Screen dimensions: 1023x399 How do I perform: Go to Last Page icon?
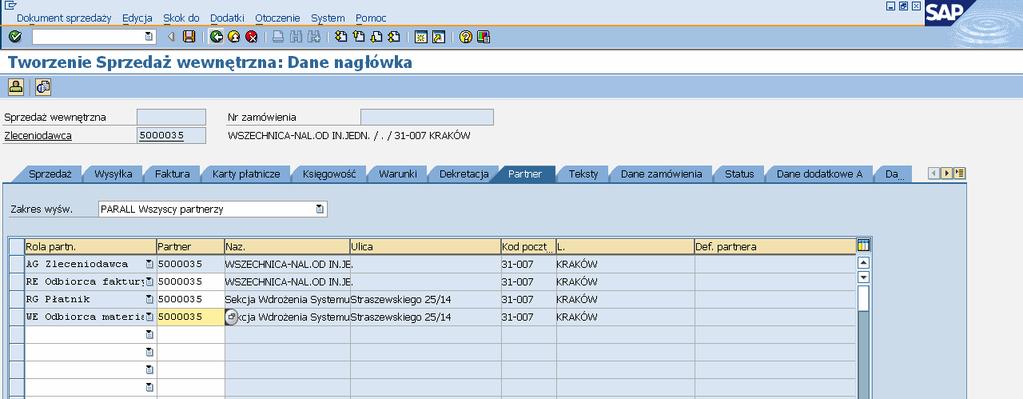393,37
